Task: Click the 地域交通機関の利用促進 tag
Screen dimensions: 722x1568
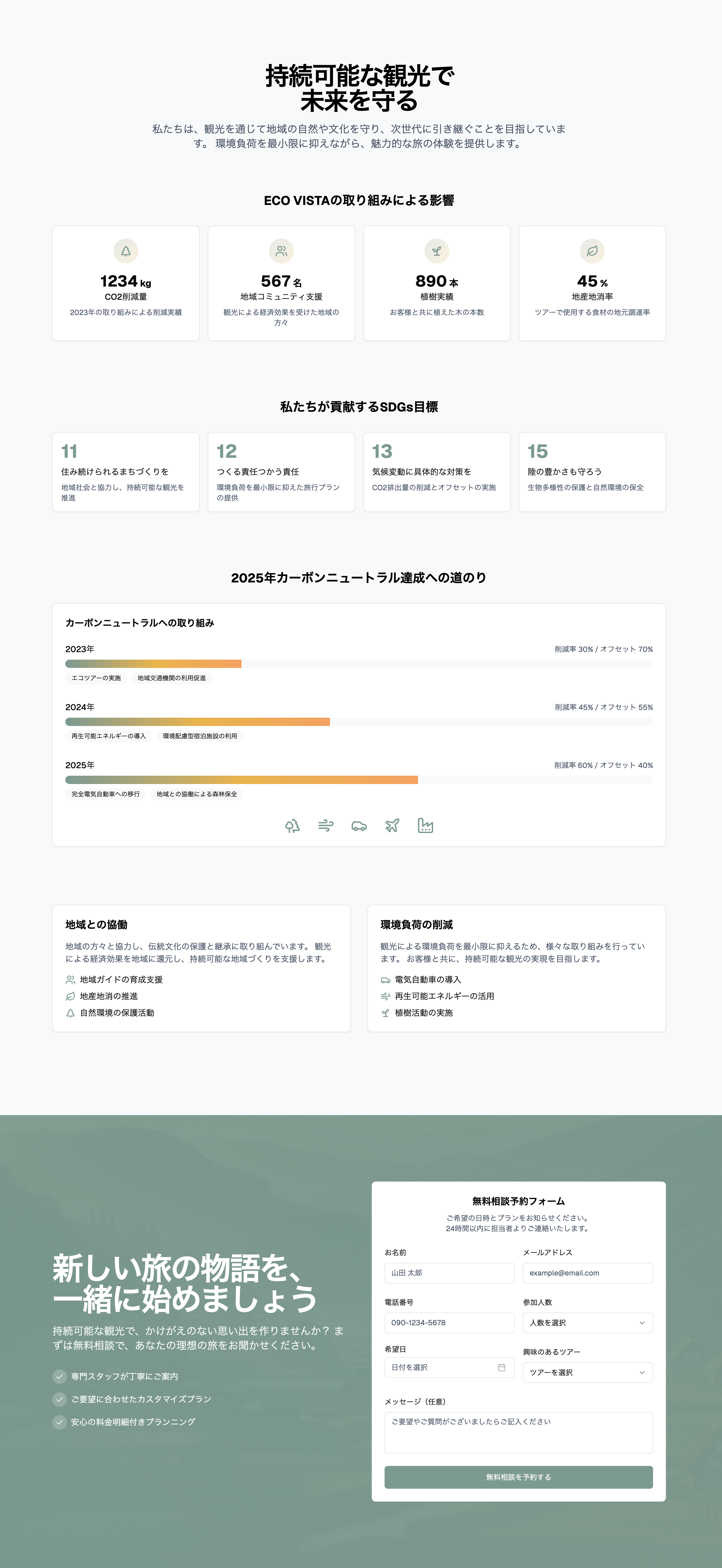Action: pos(172,678)
